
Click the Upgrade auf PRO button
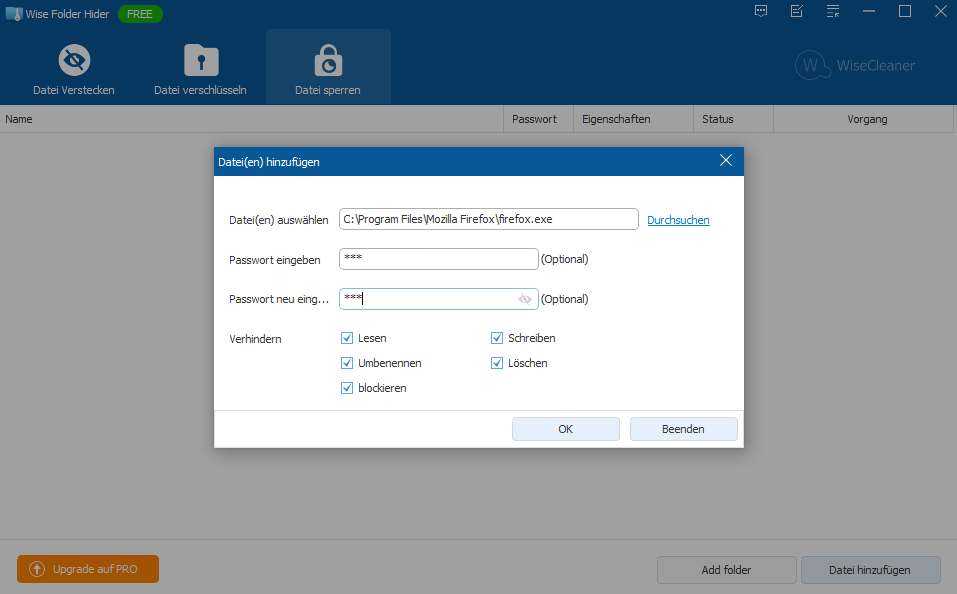click(88, 569)
